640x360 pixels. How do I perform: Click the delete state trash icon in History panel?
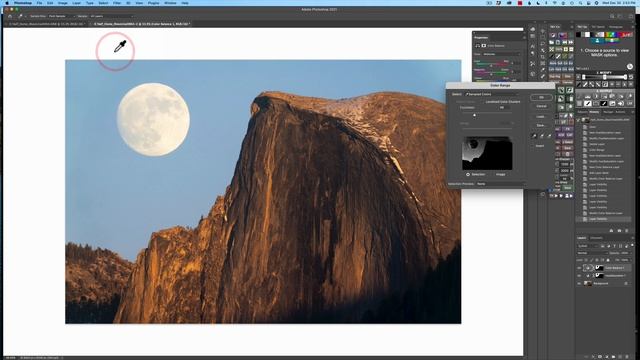[x=627, y=231]
